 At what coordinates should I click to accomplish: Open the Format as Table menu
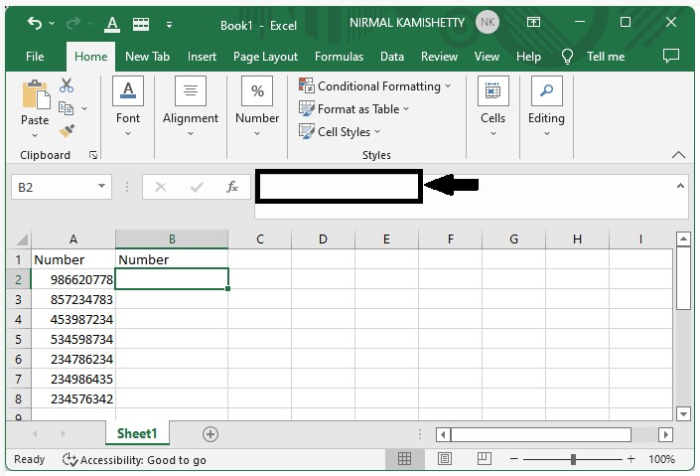(354, 109)
